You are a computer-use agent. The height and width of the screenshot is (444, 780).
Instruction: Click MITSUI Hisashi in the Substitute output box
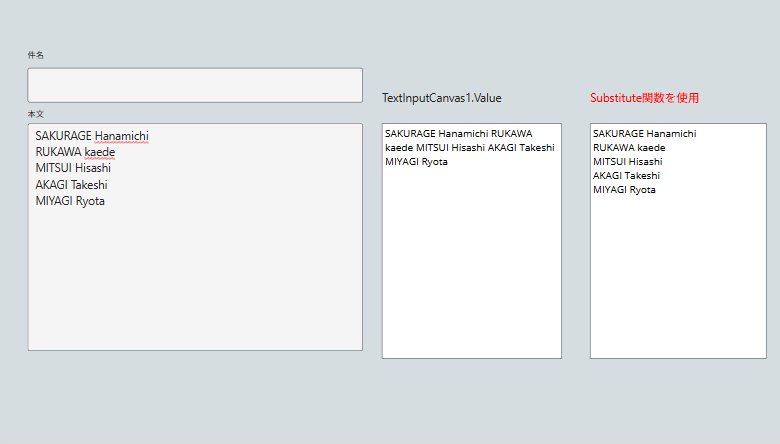628,162
